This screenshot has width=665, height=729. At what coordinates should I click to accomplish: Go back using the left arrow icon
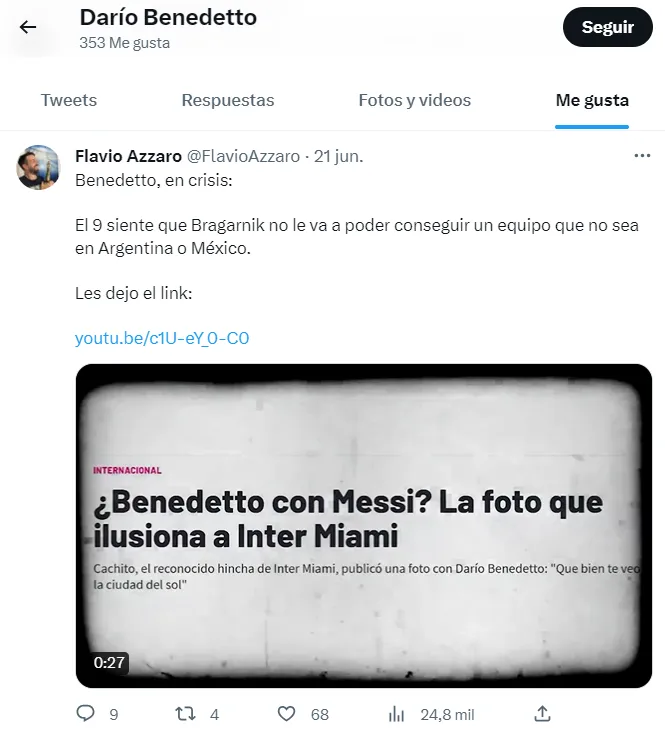click(x=28, y=27)
